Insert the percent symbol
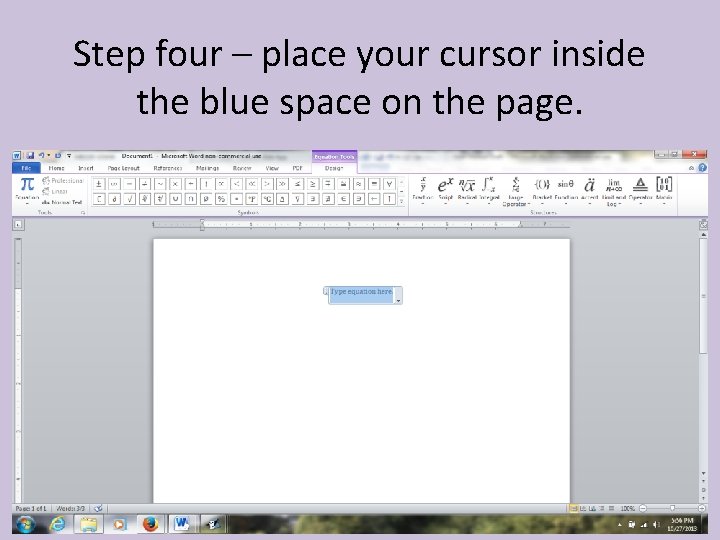The width and height of the screenshot is (720, 540). 221,199
